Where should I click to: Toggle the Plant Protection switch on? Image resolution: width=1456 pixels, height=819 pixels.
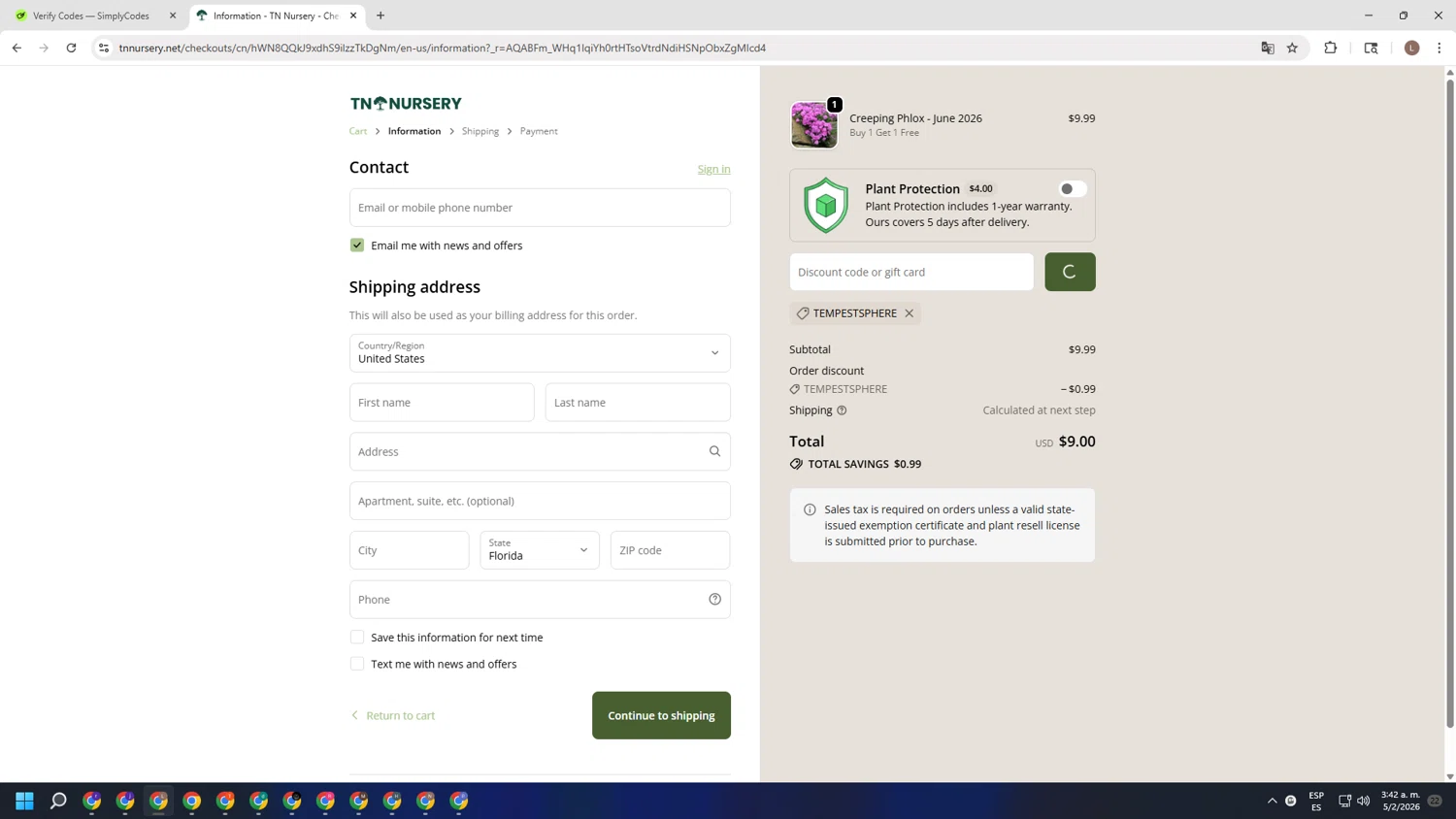[1072, 189]
